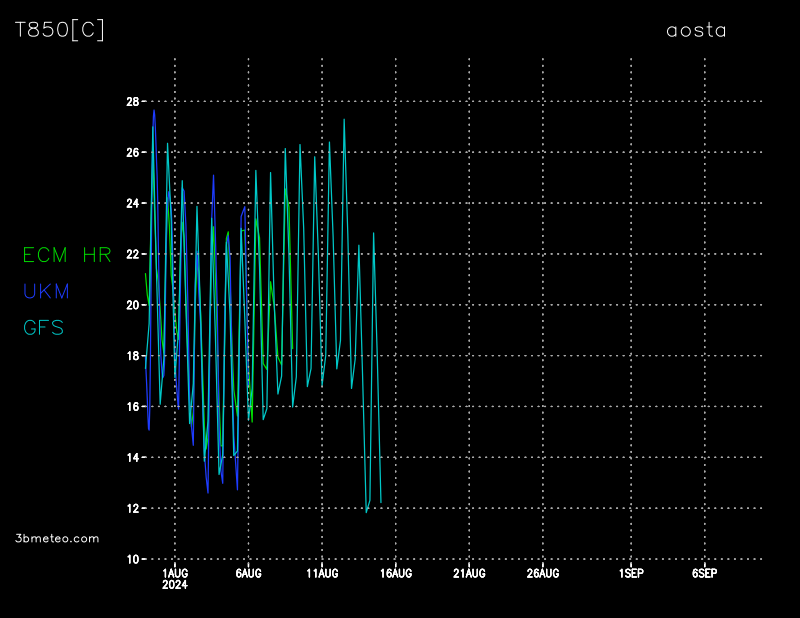Select the 1AUG date tick label
This screenshot has width=800, height=618.
point(175,573)
